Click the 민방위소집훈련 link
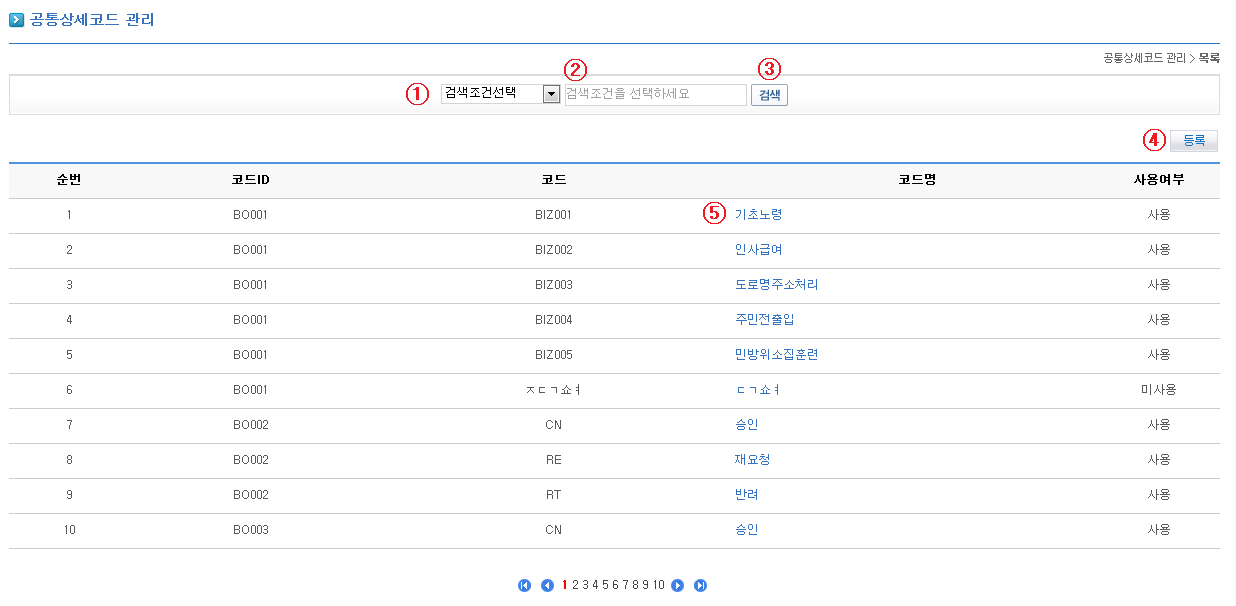Screen dimensions: 1236x606 [776, 355]
